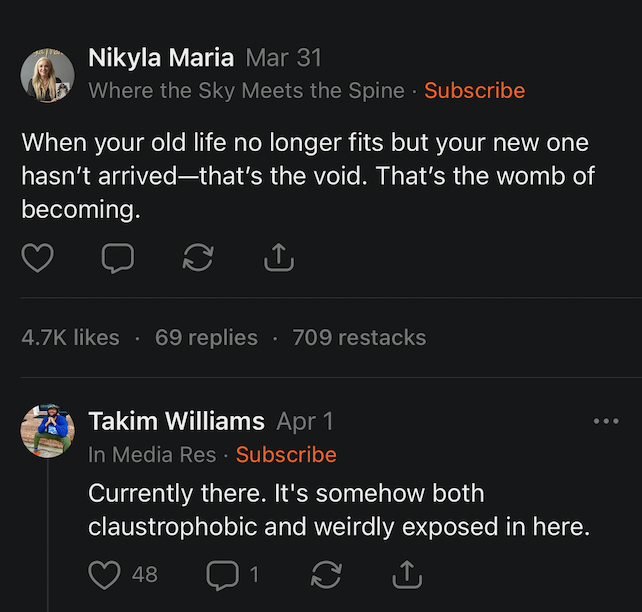This screenshot has height=612, width=642.
Task: View the 69 replies
Action: [x=206, y=338]
